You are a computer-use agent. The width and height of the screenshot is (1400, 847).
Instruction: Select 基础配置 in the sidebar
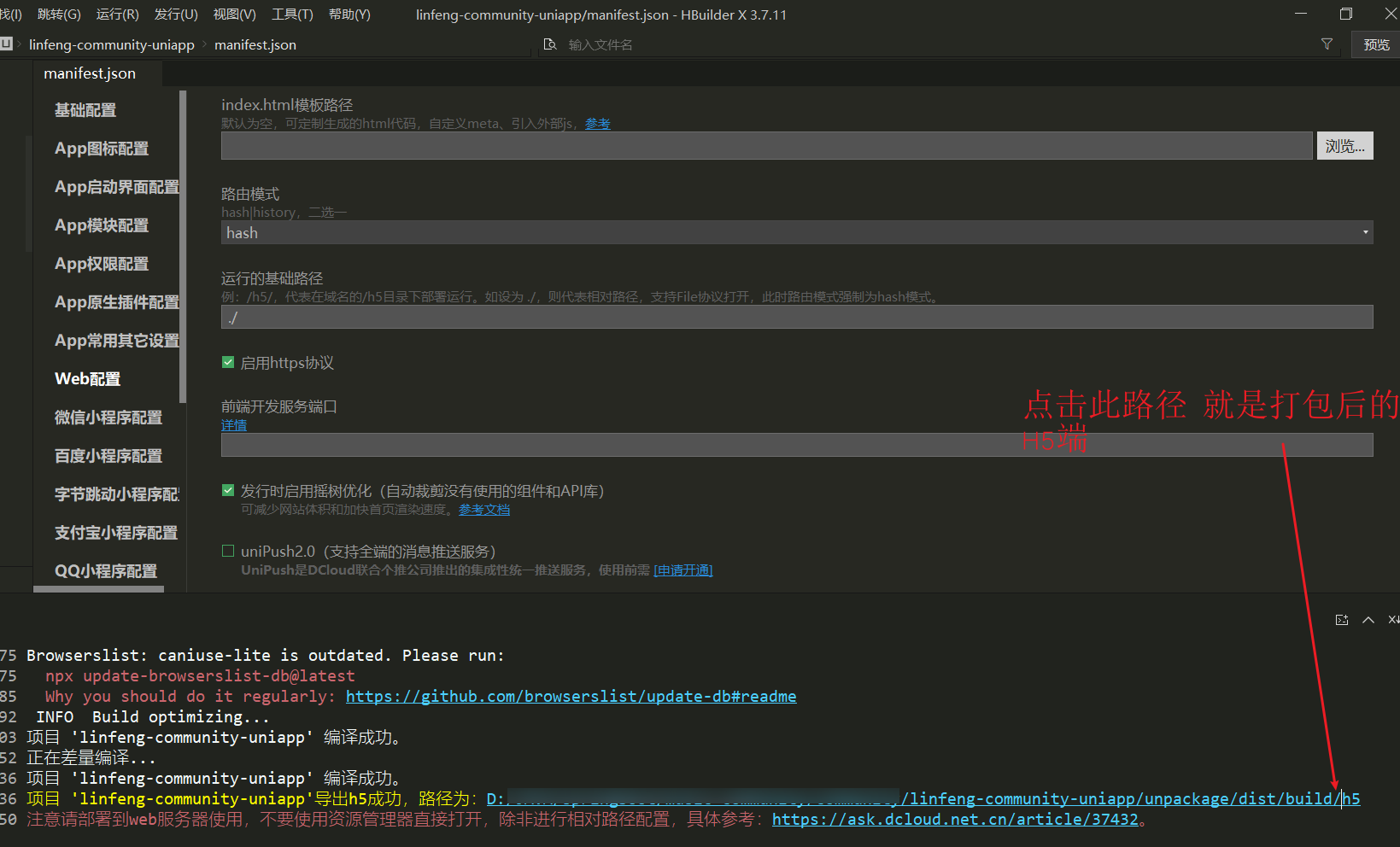[85, 110]
